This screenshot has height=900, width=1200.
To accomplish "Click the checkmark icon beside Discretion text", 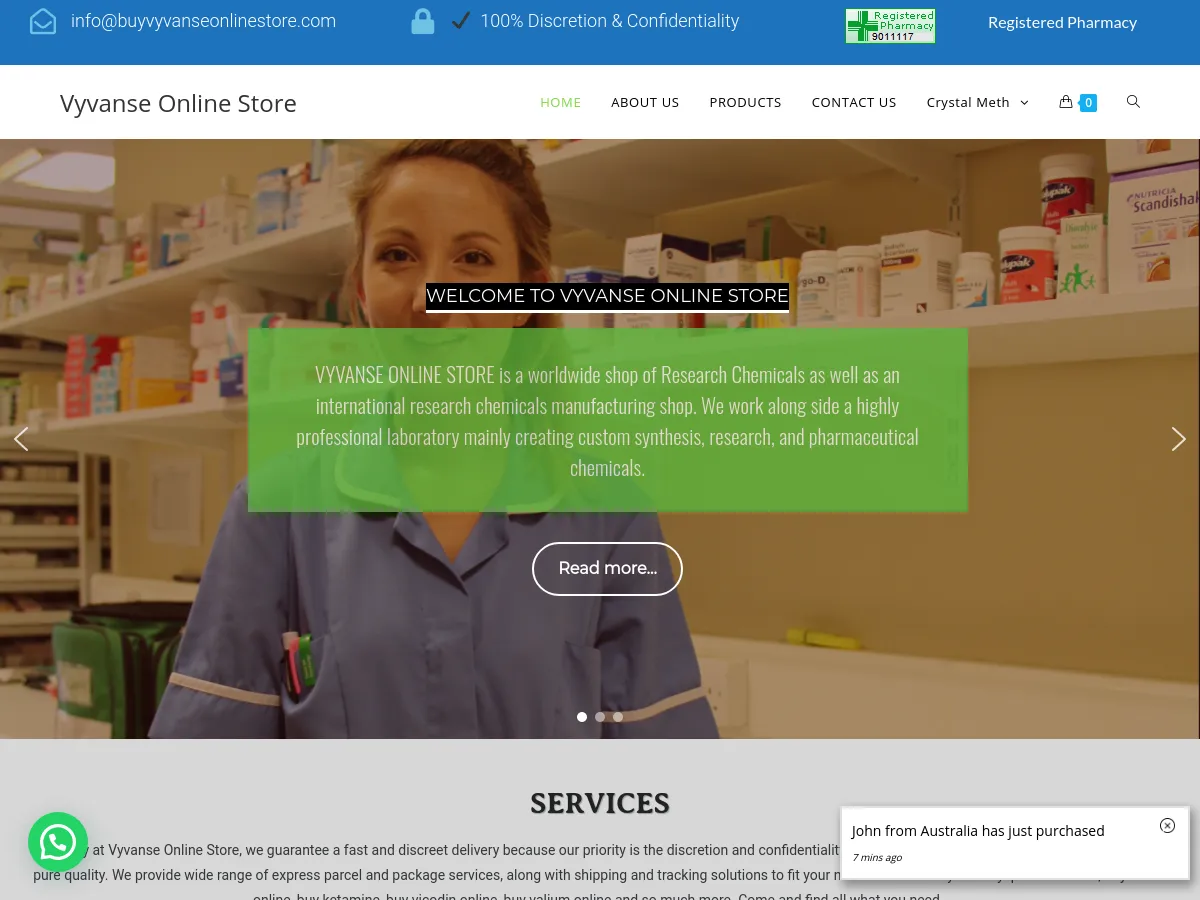I will pyautogui.click(x=460, y=20).
